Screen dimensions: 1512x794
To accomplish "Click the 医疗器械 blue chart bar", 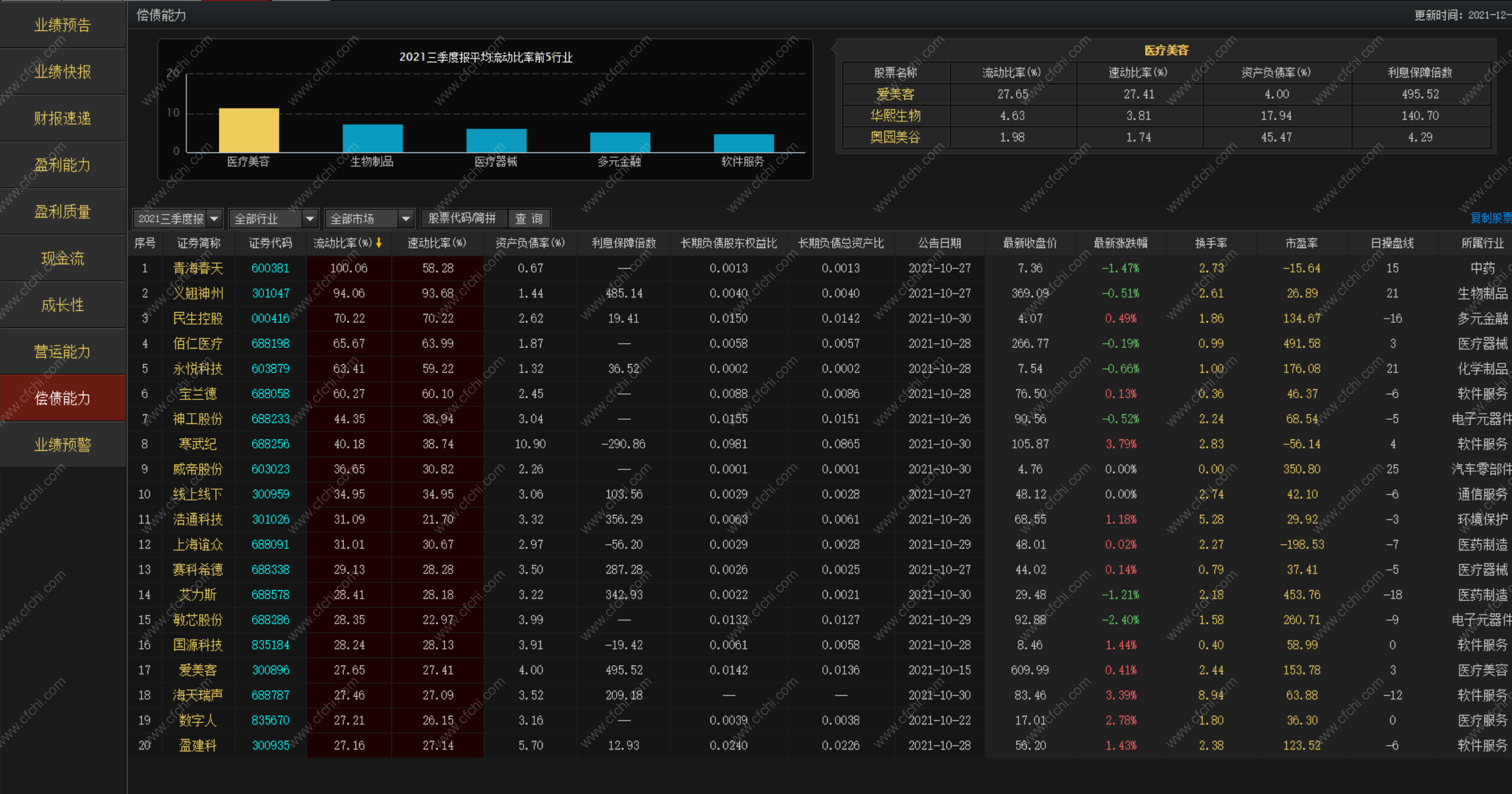I will click(496, 141).
